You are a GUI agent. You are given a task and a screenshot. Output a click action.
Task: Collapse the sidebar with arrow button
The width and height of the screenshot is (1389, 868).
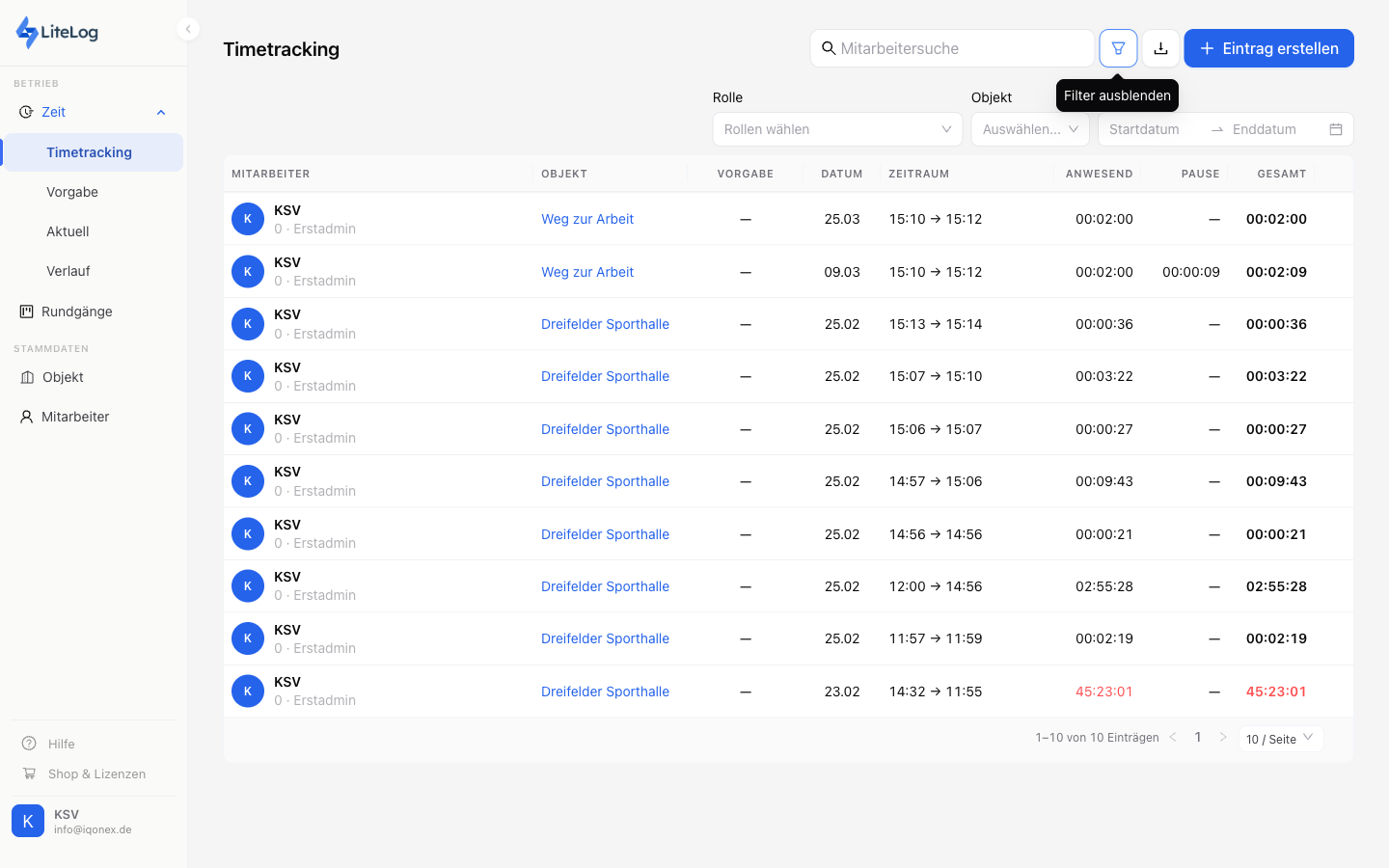188,29
